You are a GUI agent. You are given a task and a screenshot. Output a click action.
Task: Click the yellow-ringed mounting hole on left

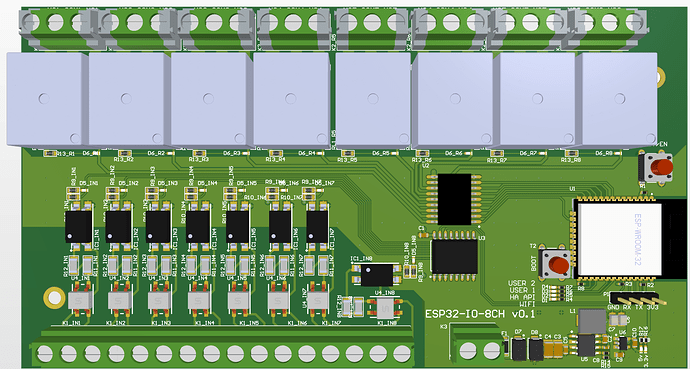54,298
